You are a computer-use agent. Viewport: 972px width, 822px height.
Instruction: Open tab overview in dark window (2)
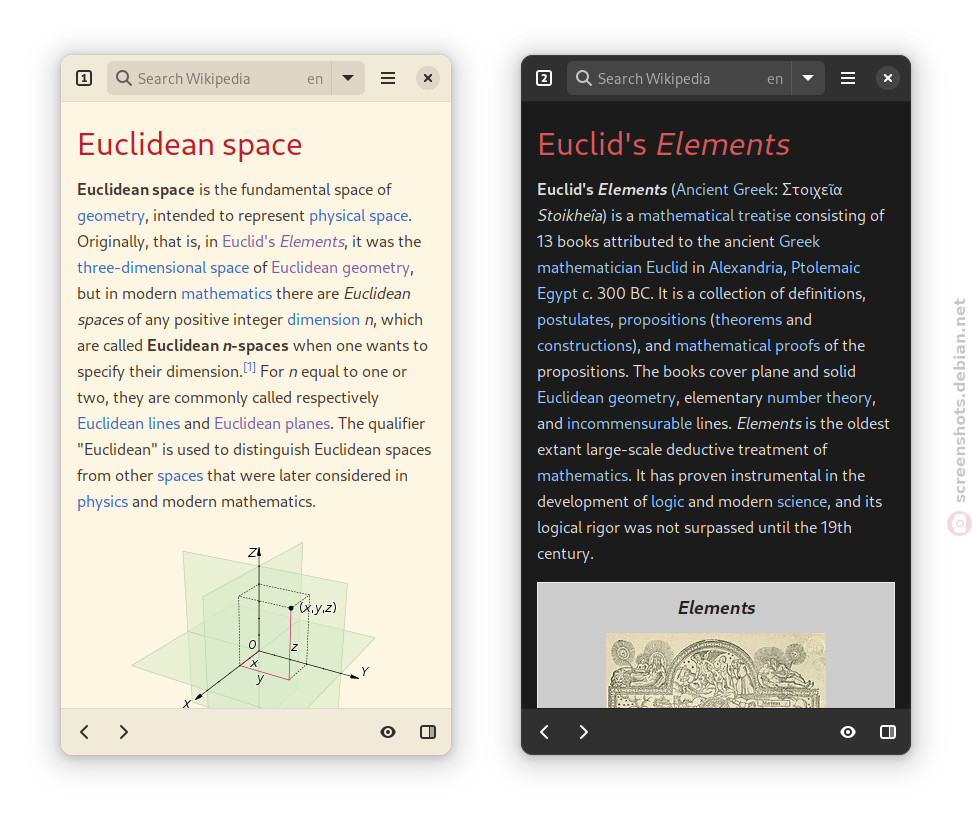click(544, 78)
